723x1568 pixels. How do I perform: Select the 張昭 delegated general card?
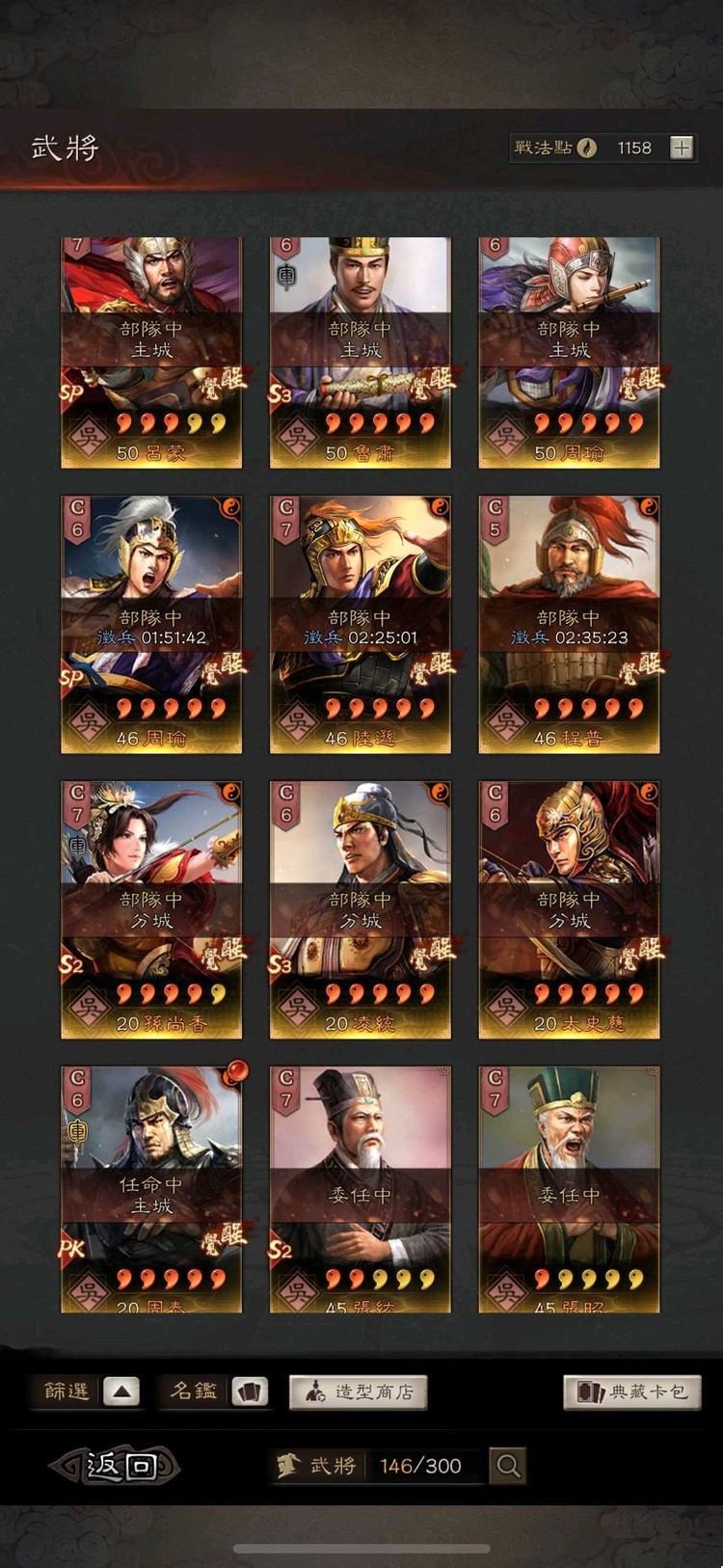click(569, 1189)
